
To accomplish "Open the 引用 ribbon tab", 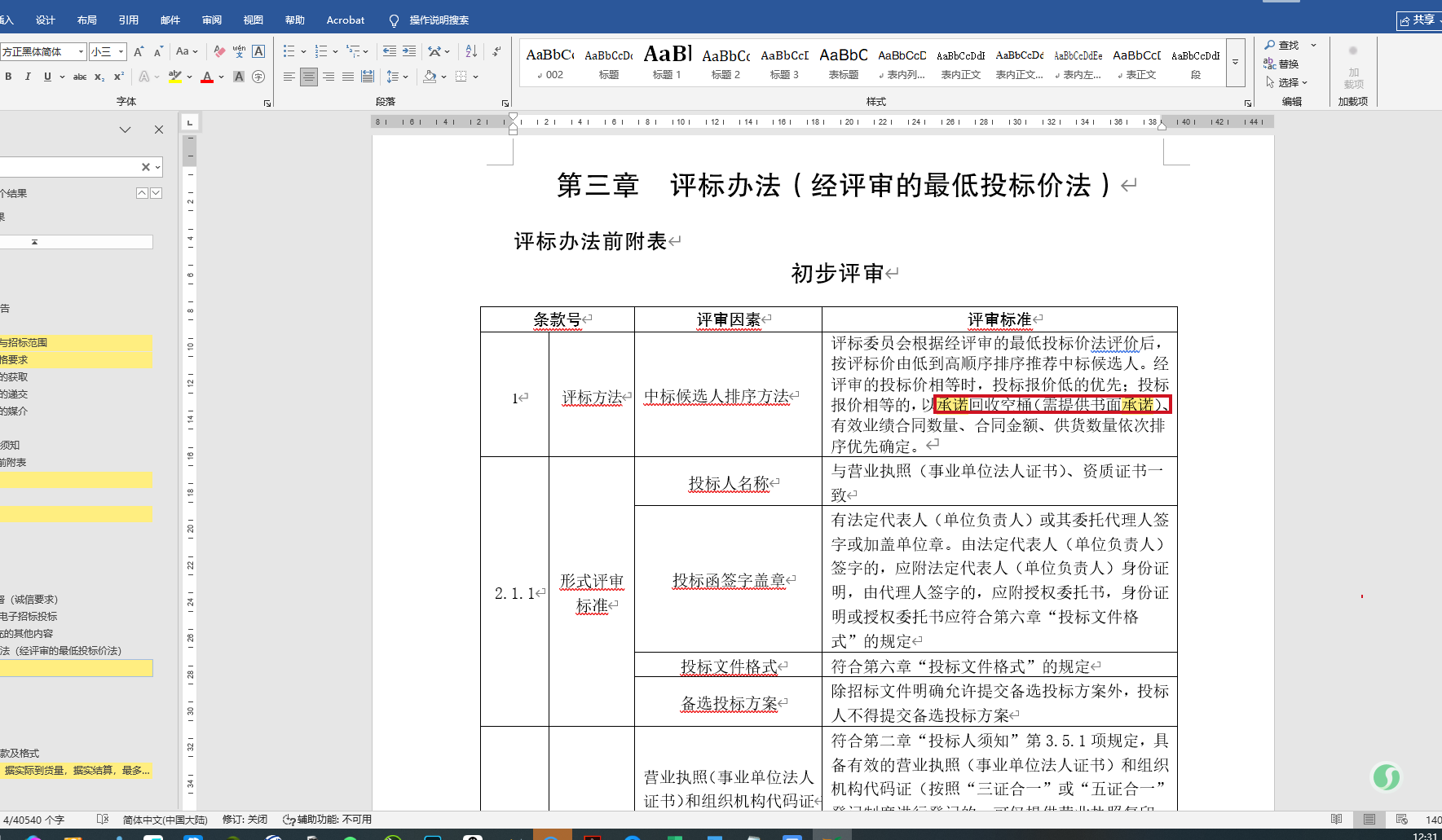I will pos(128,20).
